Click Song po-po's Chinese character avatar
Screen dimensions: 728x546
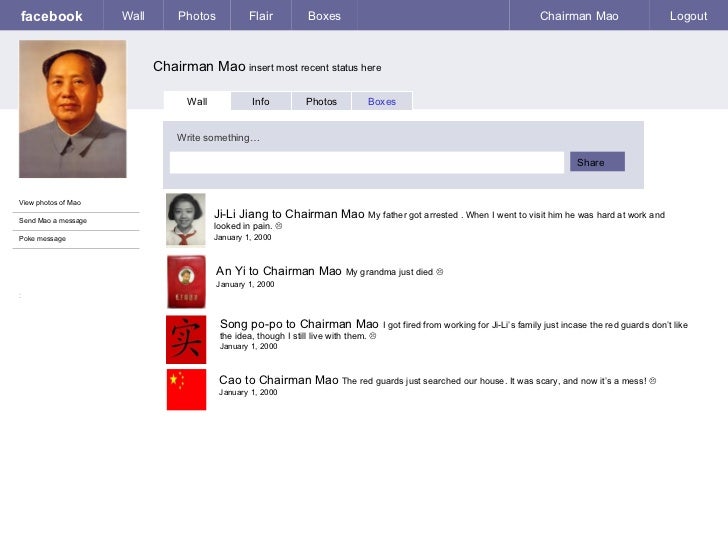click(x=186, y=339)
